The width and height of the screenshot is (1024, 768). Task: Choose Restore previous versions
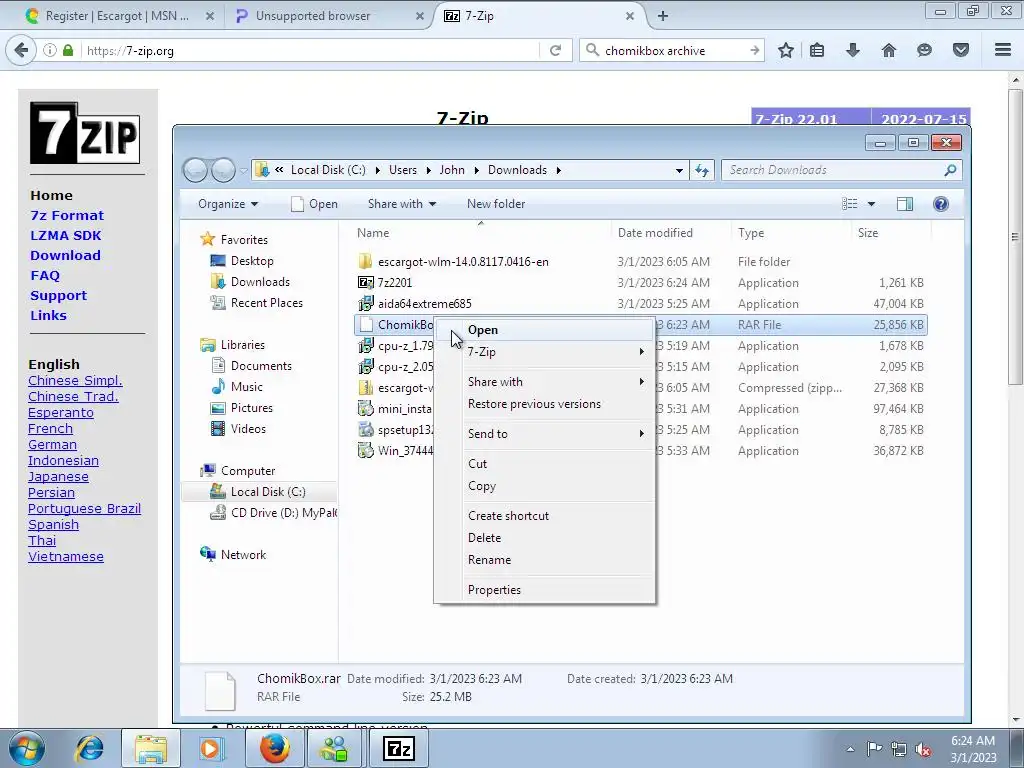point(545,404)
